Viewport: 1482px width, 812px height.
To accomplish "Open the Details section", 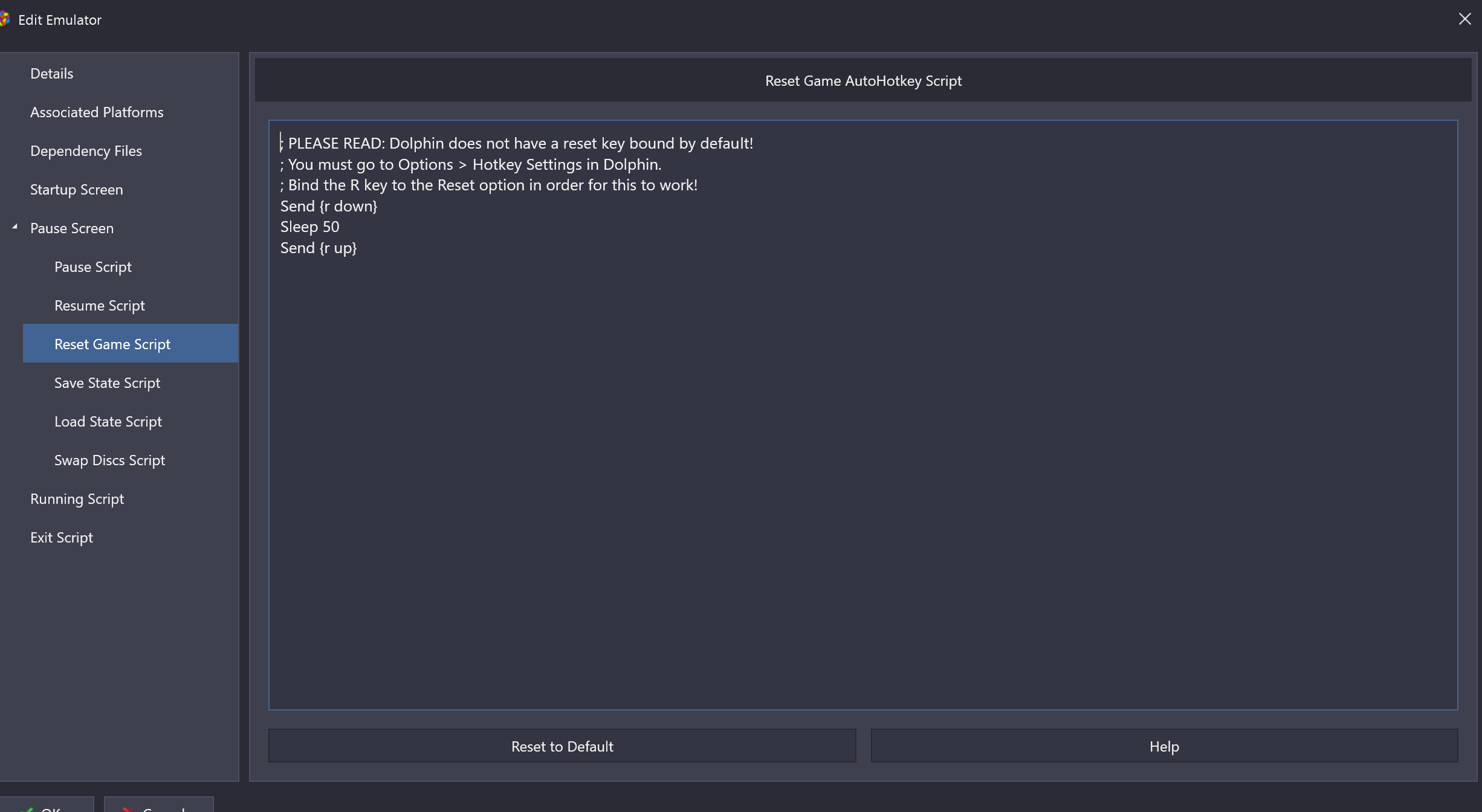I will tap(51, 74).
